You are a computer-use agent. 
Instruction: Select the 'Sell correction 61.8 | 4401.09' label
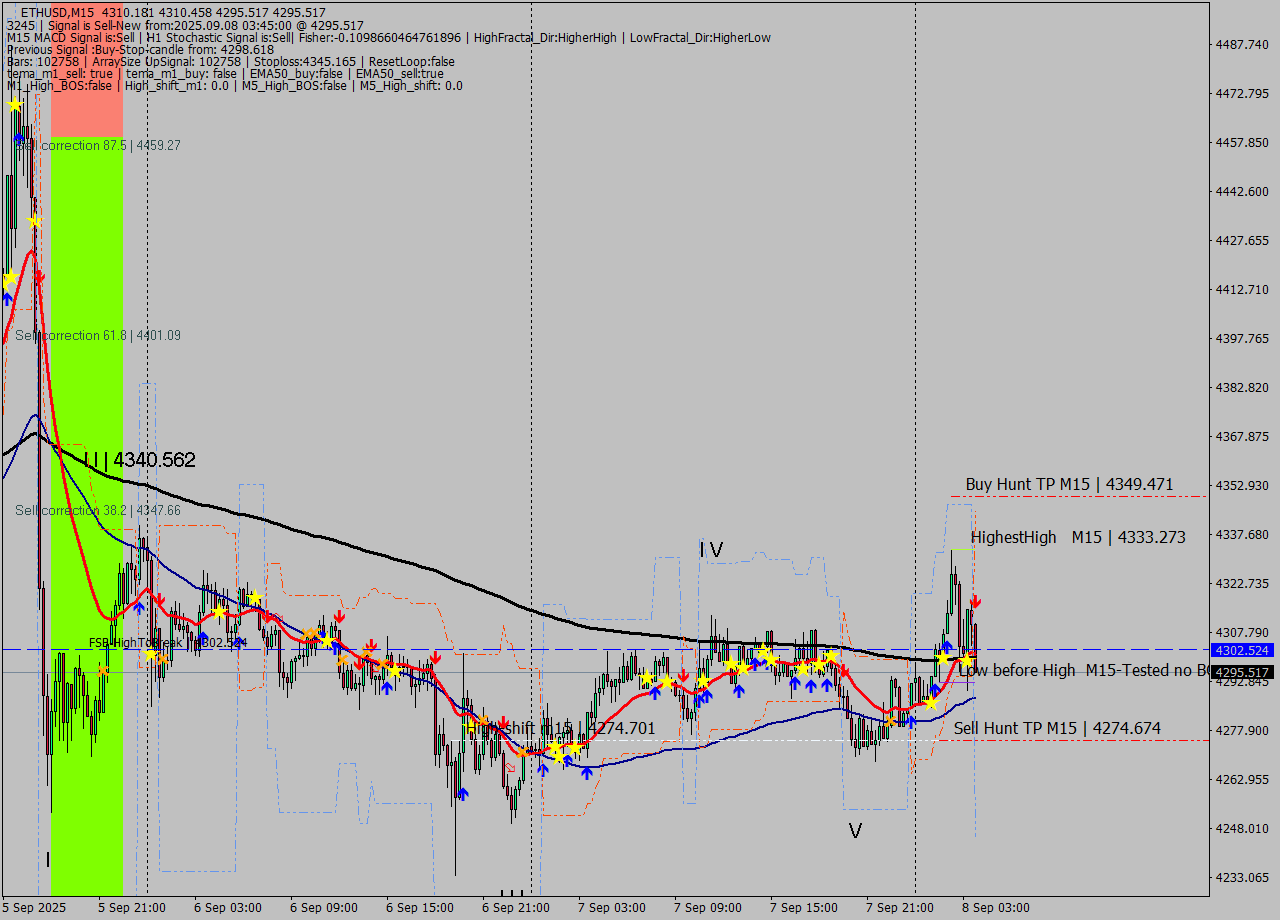click(x=98, y=336)
